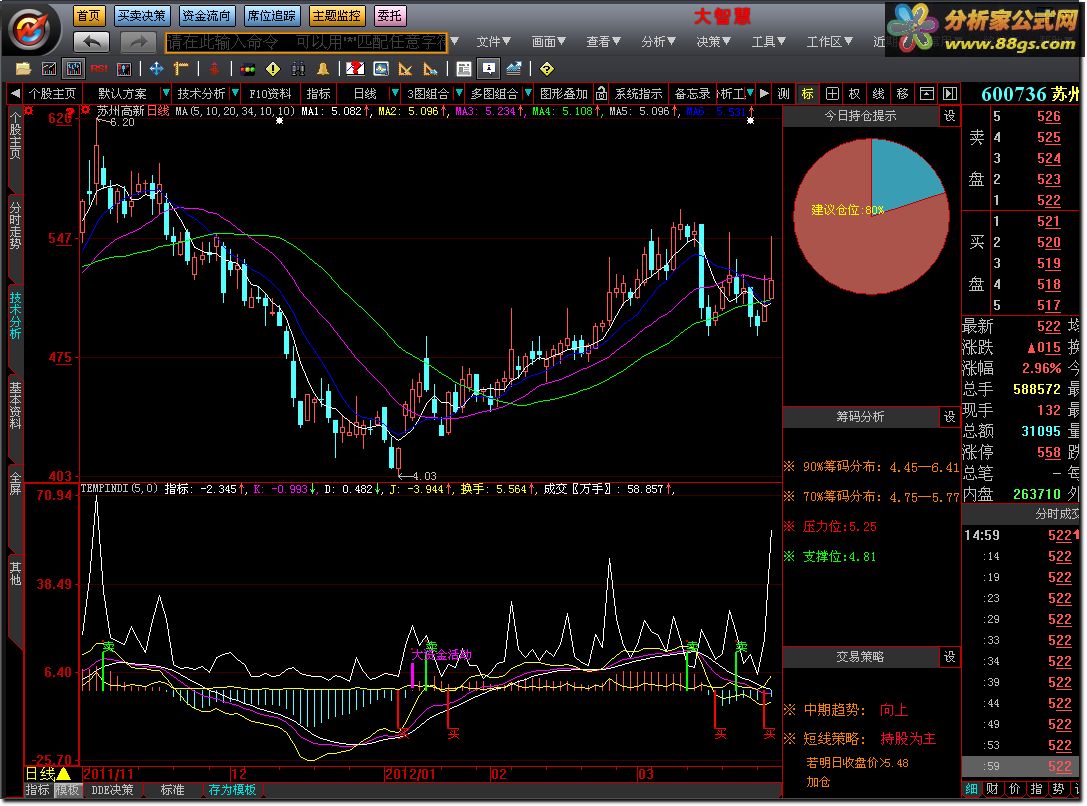This screenshot has height=806, width=1087.
Task: Click the 席位追踪 button
Action: 272,15
